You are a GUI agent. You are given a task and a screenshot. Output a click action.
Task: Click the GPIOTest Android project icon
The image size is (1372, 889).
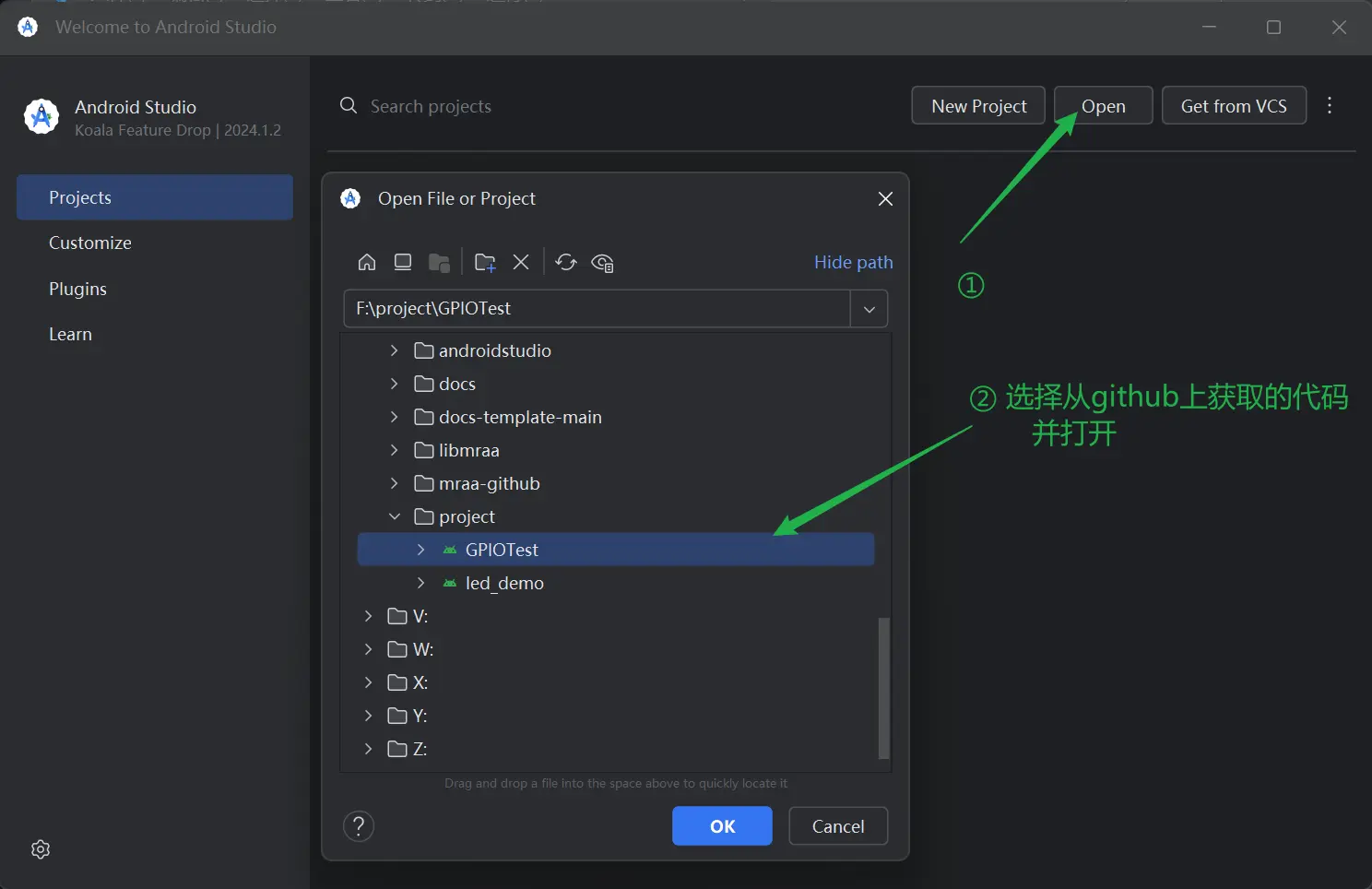[x=450, y=550]
